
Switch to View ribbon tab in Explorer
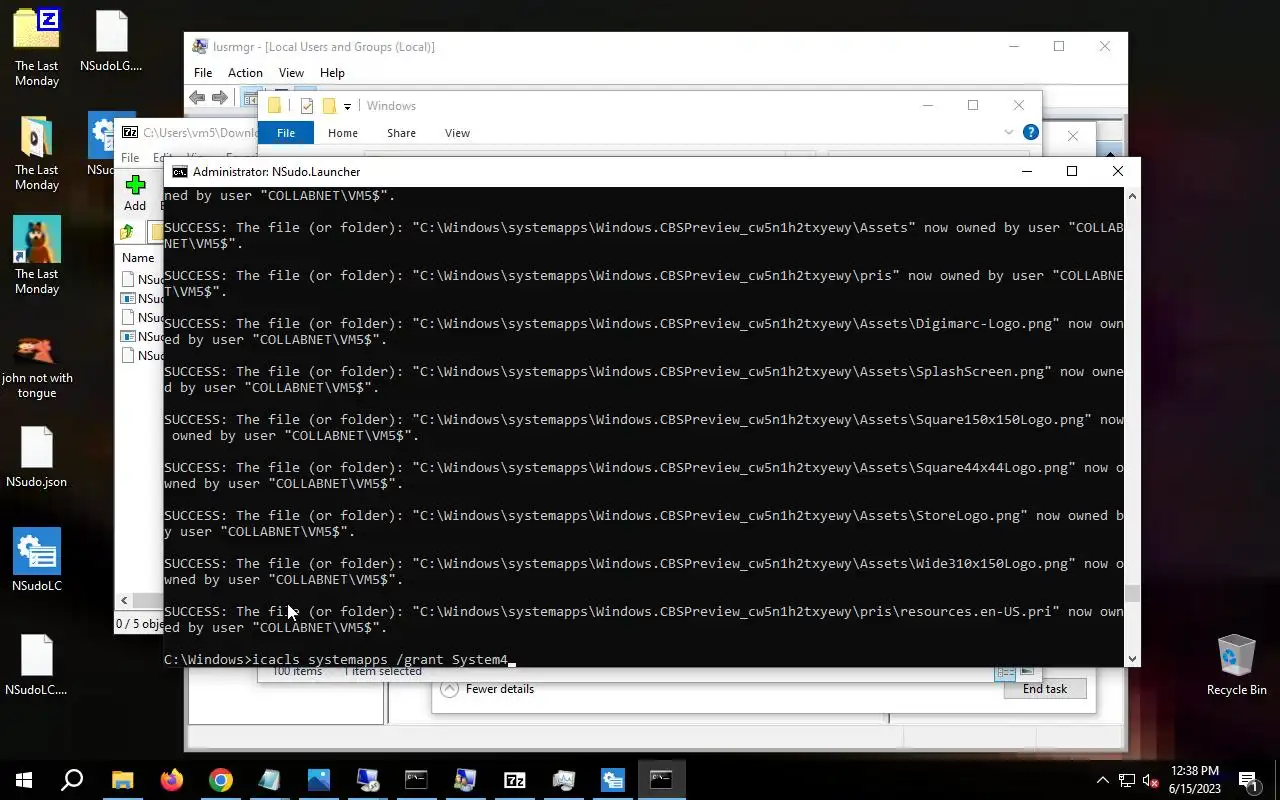[x=457, y=132]
